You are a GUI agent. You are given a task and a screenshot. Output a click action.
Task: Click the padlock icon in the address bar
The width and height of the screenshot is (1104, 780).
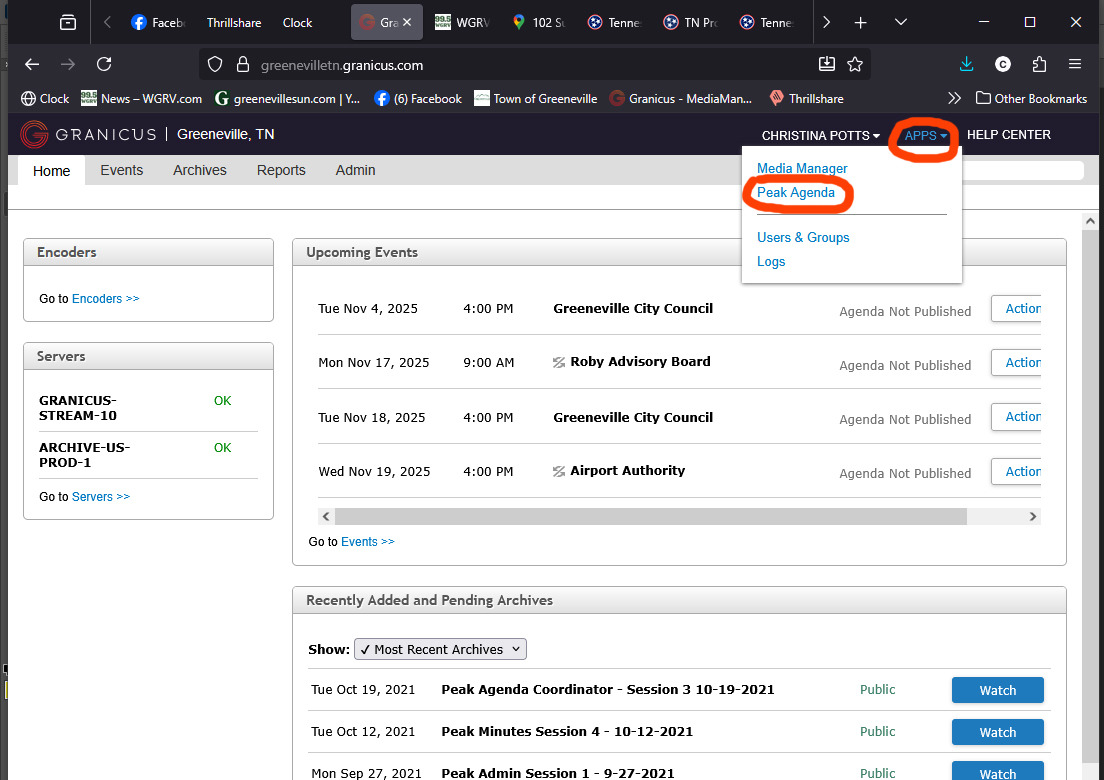point(243,63)
